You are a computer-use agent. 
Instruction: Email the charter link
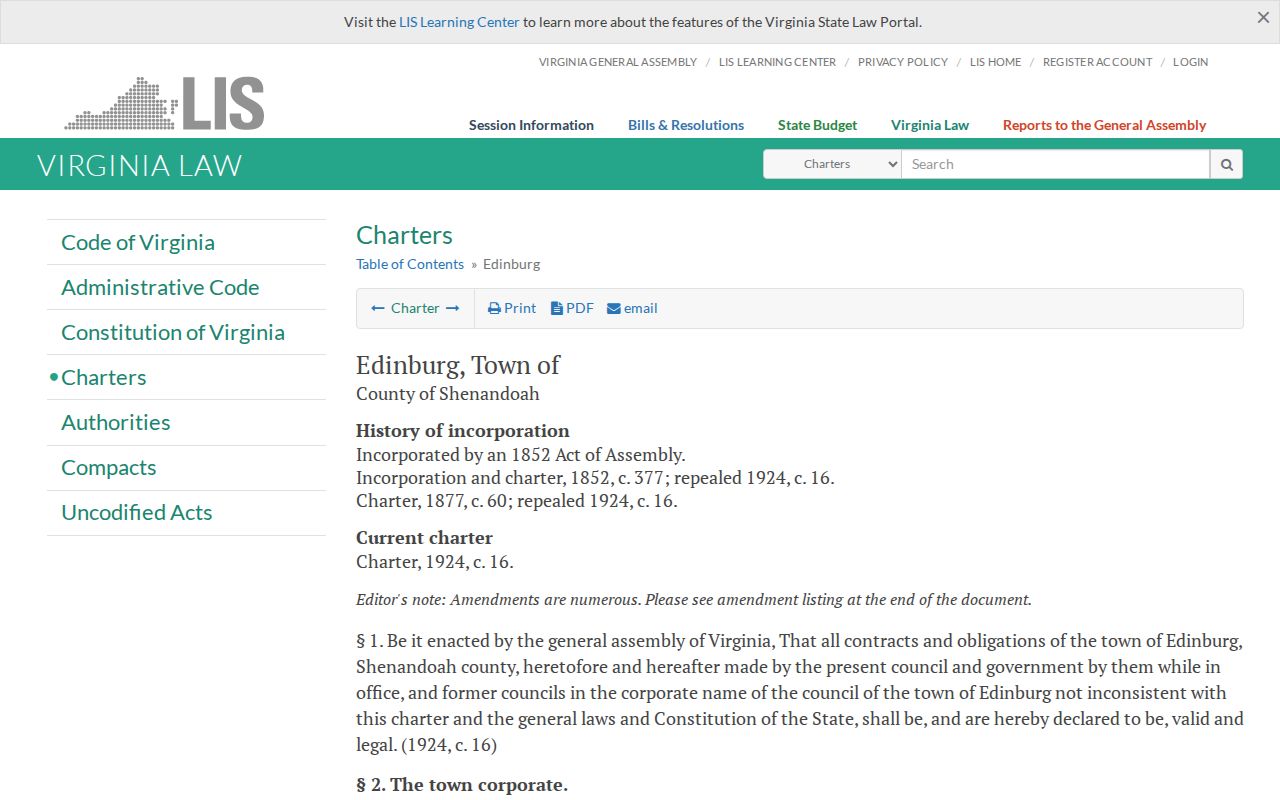632,308
